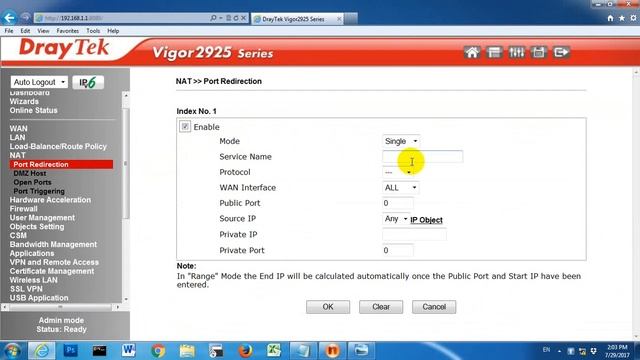Screen dimensions: 640x360
Task: Show hidden tray icons arrow
Action: (x=559, y=351)
